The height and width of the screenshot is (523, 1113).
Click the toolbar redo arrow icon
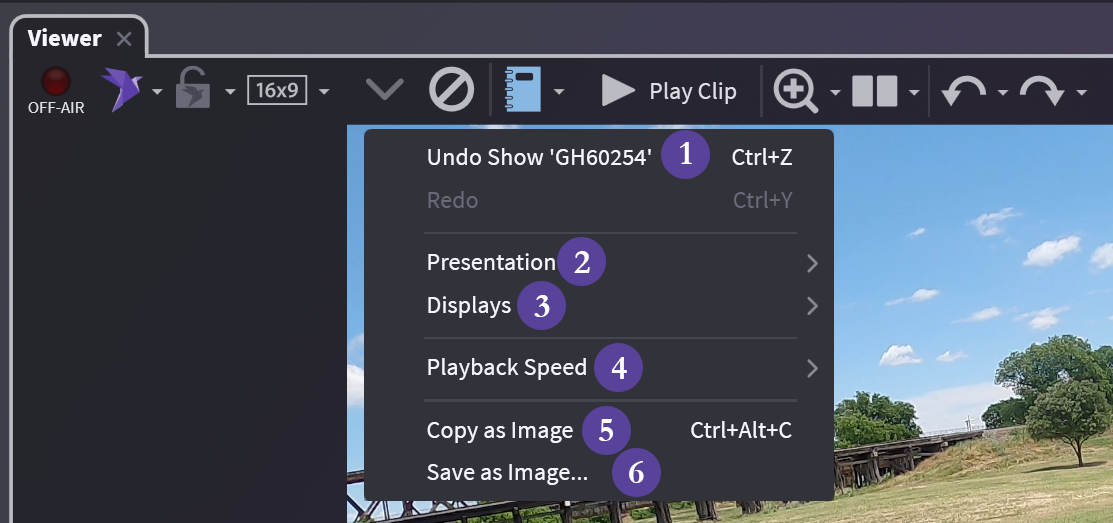pyautogui.click(x=1042, y=91)
